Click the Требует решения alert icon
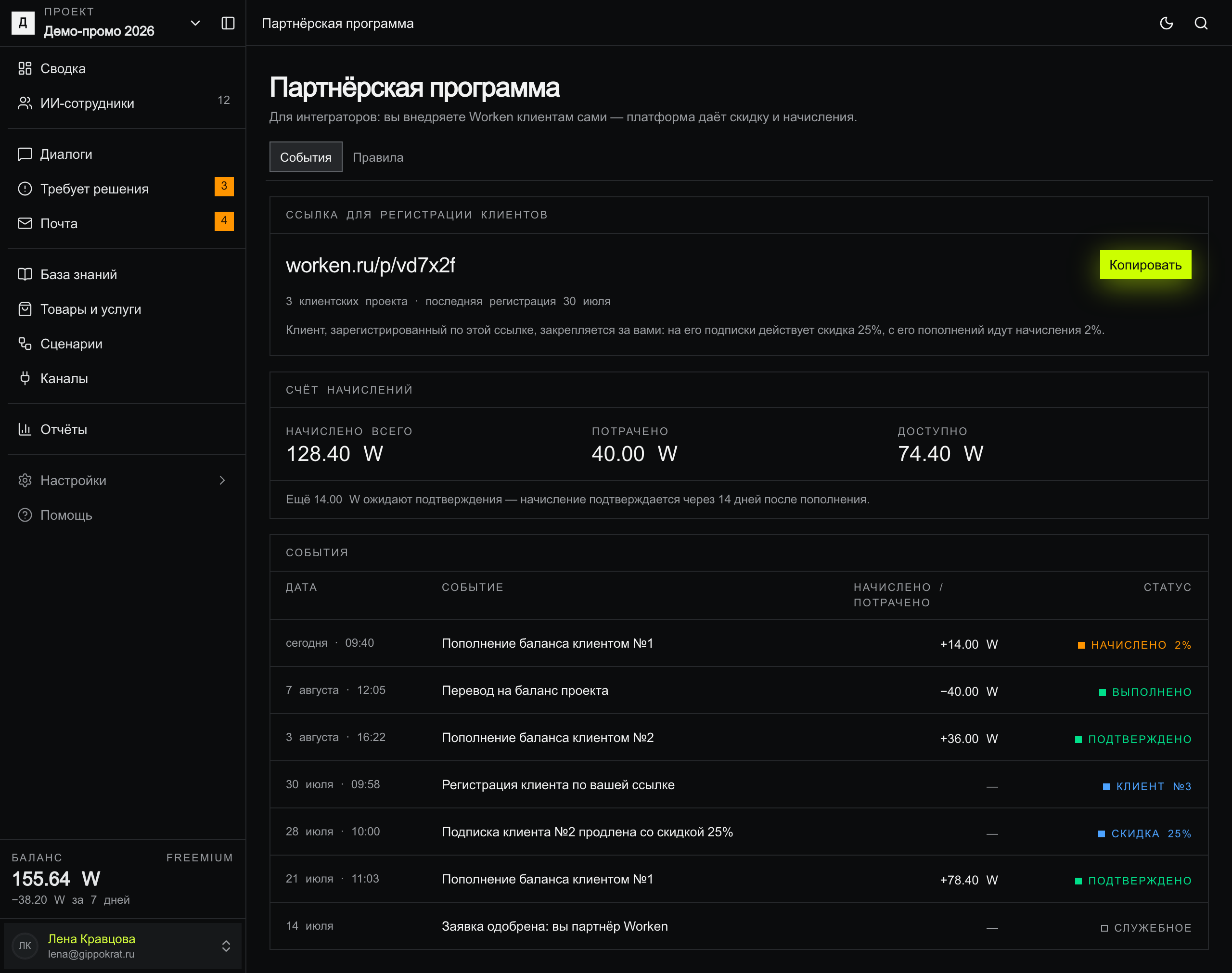1232x973 pixels. (25, 189)
